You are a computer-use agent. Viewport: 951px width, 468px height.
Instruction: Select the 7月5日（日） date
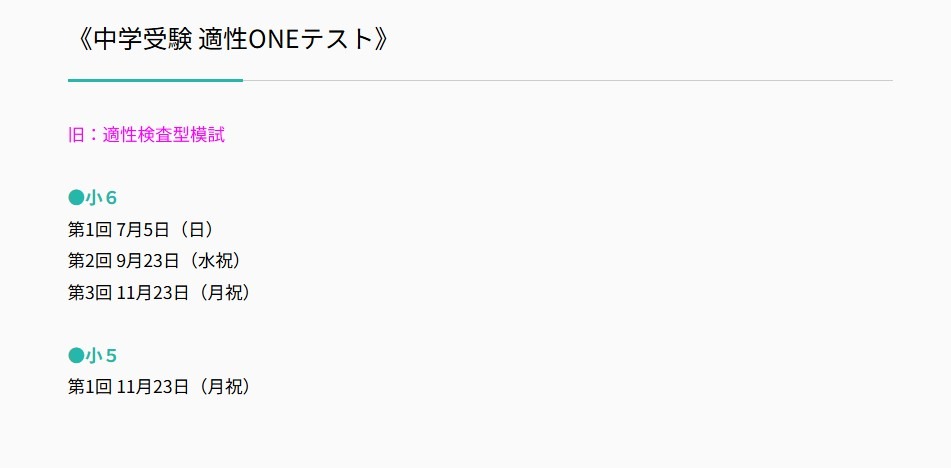(165, 230)
